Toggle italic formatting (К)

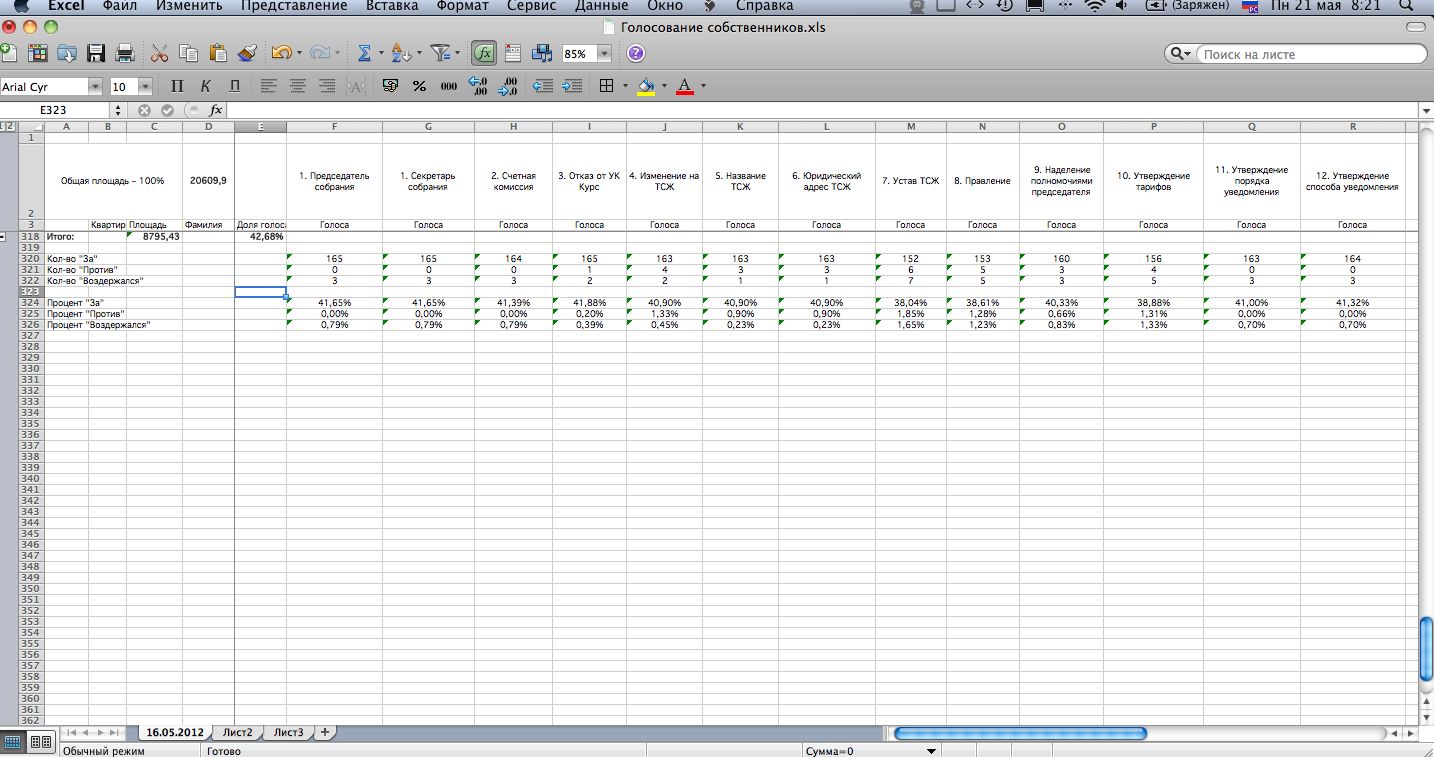pos(206,86)
